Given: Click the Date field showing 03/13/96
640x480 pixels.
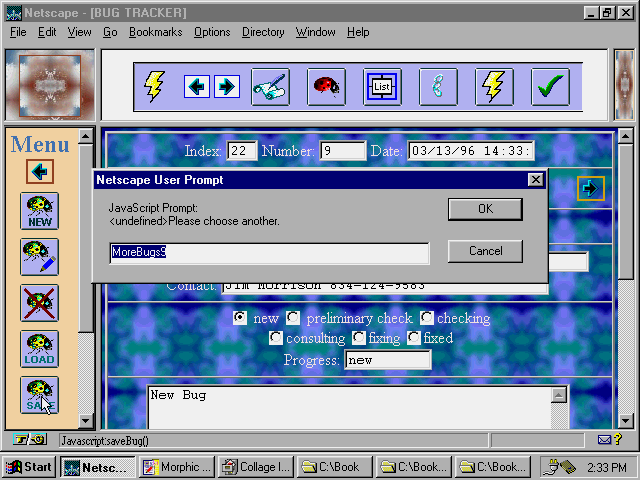Looking at the screenshot, I should tap(471, 151).
